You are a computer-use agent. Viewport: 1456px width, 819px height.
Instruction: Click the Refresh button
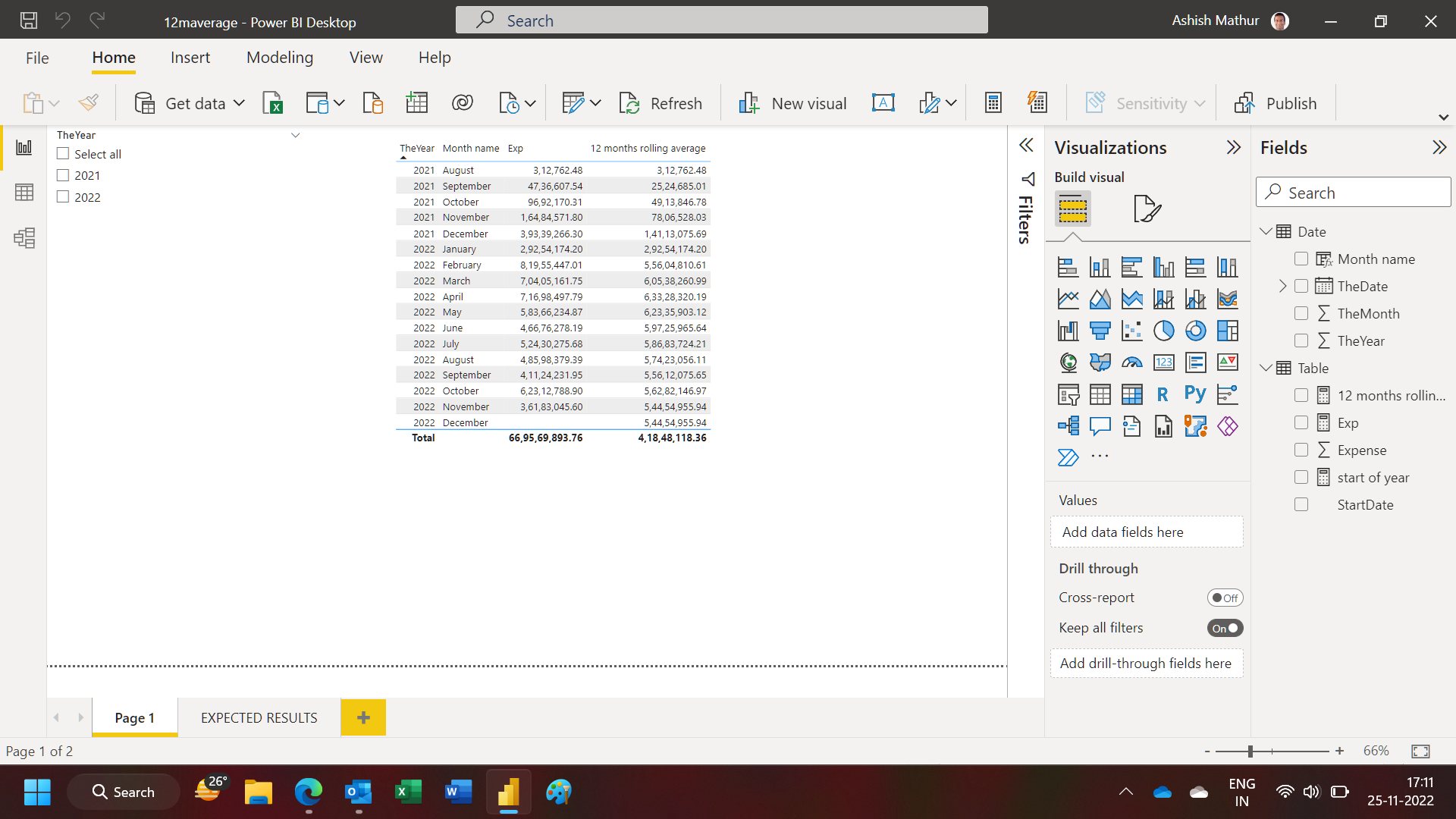pos(661,103)
